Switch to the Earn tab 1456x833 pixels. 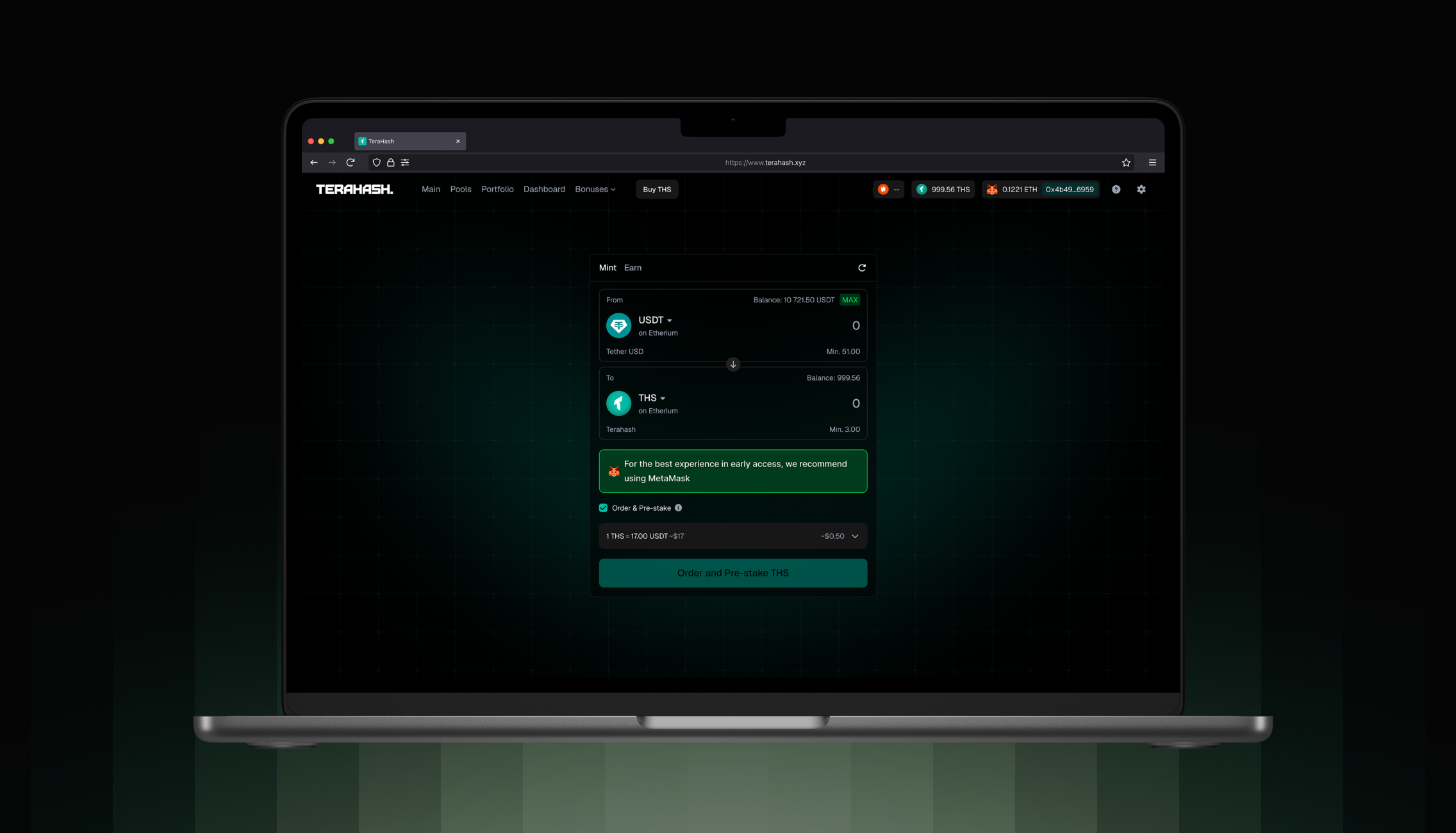(x=633, y=268)
